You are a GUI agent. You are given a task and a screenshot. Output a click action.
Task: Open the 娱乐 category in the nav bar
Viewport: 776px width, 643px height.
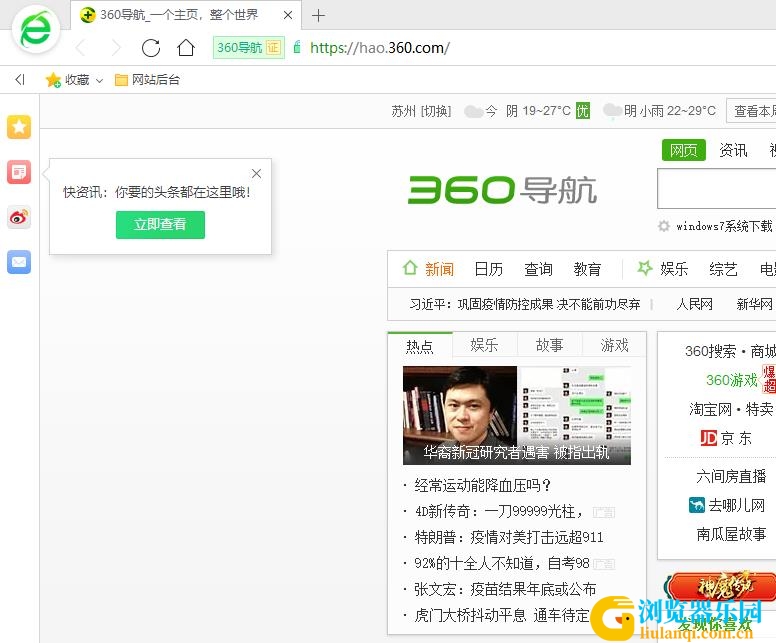[674, 269]
